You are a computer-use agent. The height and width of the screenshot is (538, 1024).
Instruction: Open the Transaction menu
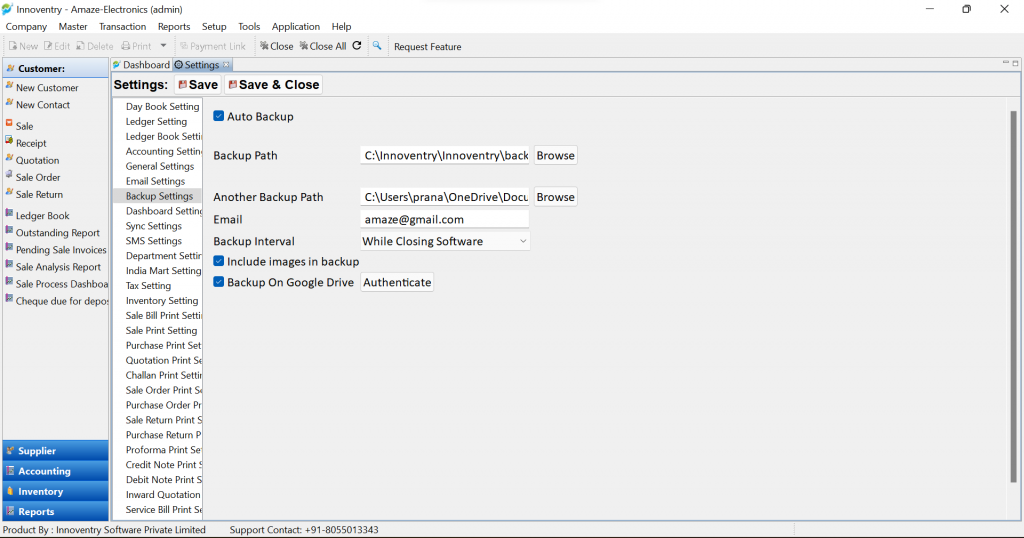coord(122,27)
